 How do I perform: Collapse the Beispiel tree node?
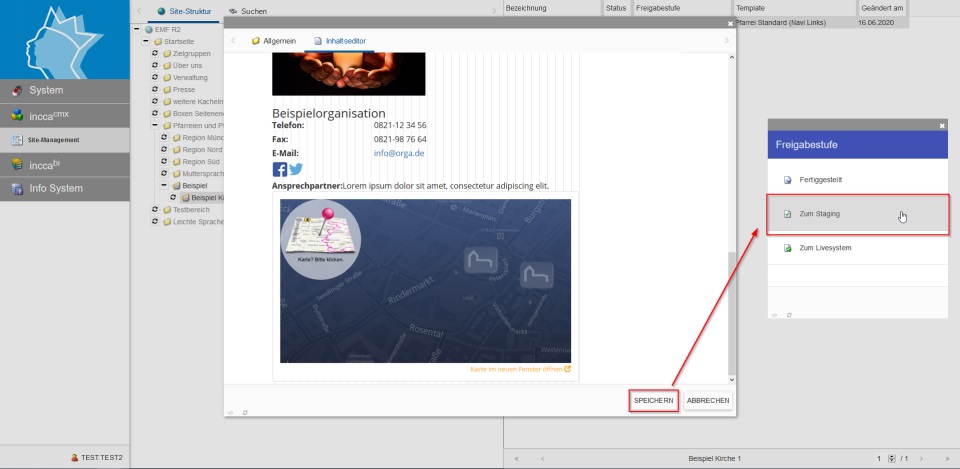(x=163, y=185)
